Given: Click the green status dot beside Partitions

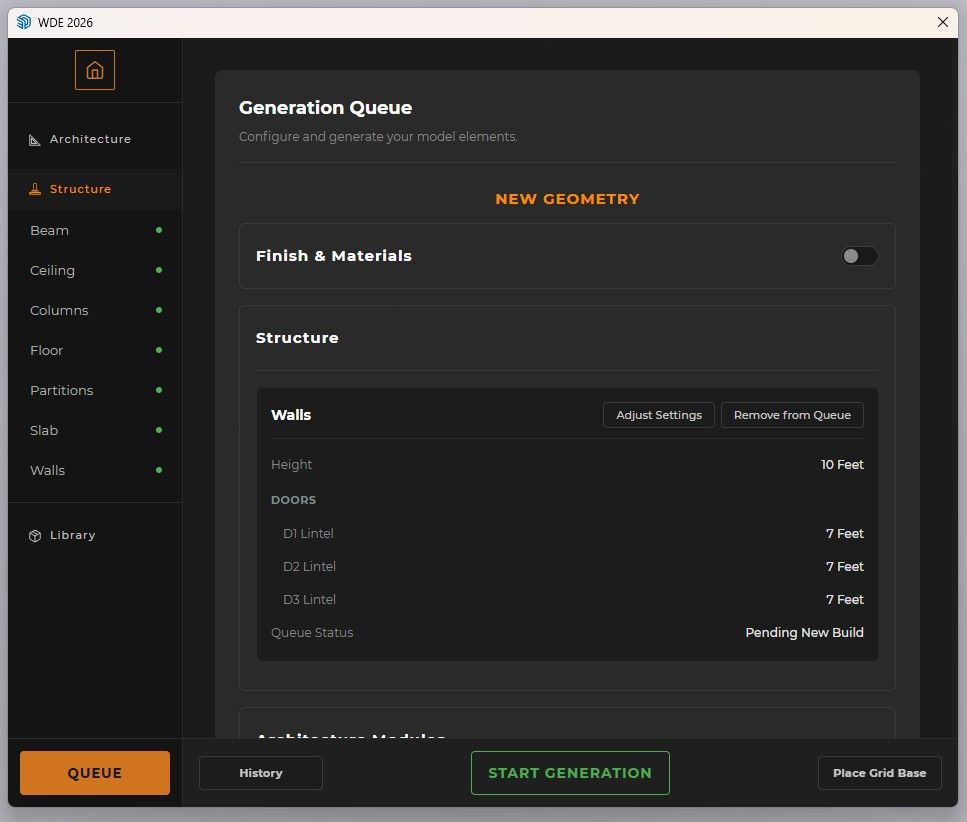Looking at the screenshot, I should [x=159, y=390].
